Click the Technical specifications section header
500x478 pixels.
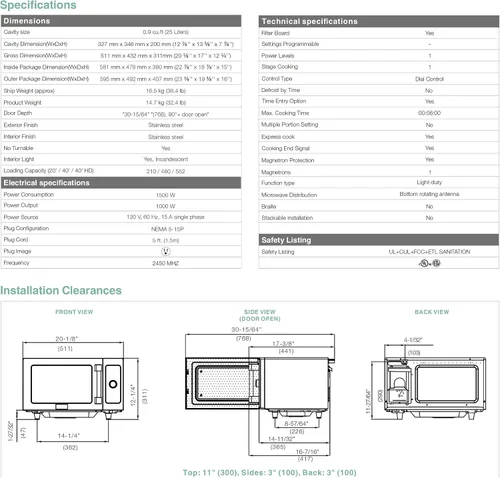click(379, 21)
